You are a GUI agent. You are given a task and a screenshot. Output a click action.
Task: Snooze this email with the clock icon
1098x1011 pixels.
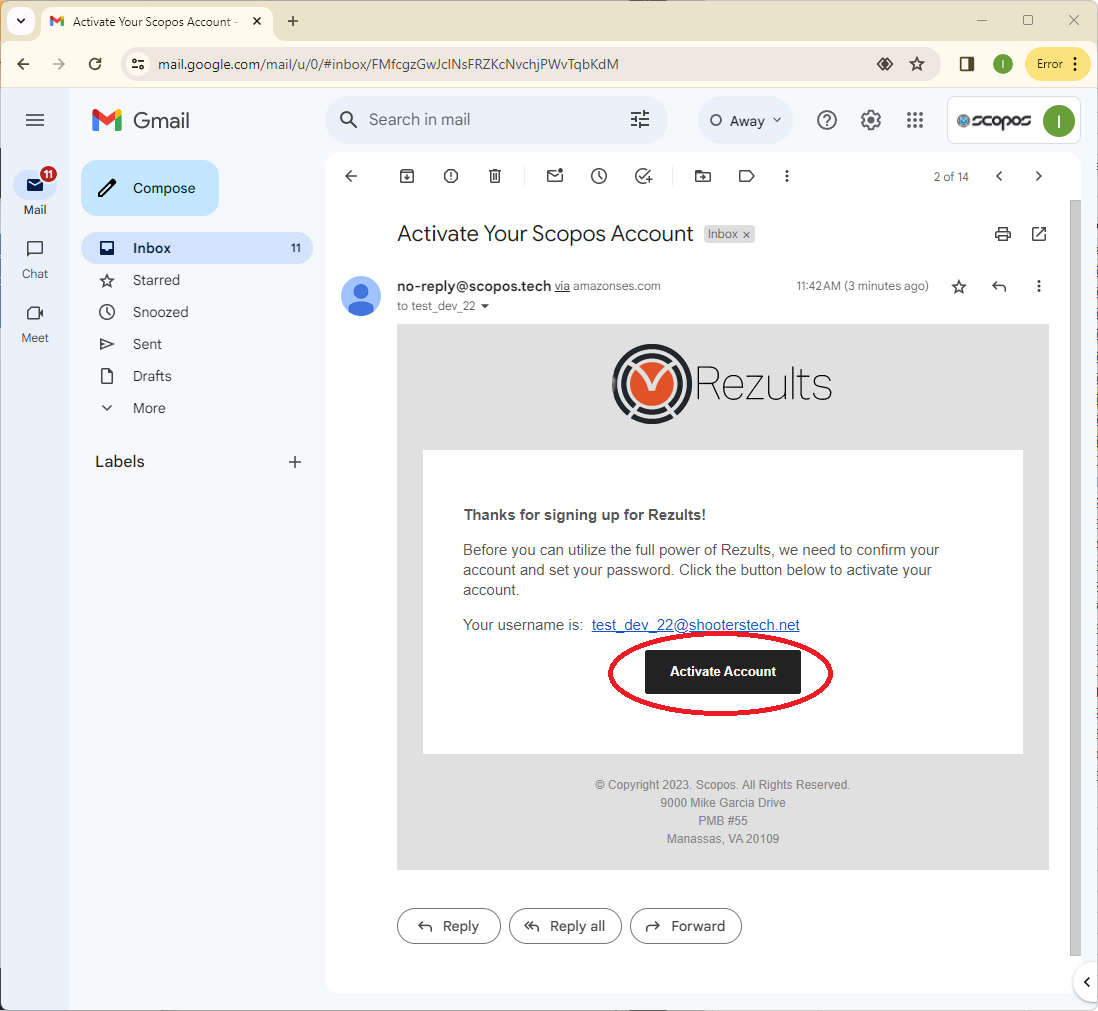click(x=599, y=176)
